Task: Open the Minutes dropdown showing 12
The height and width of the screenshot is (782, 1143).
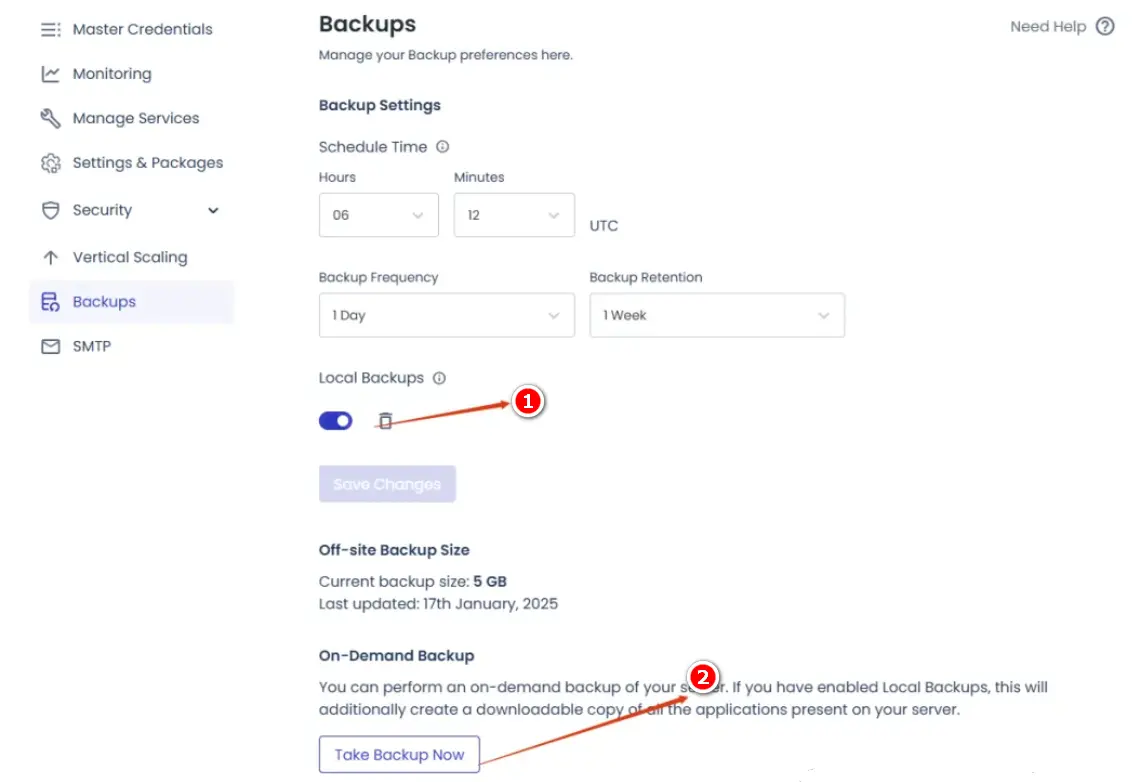Action: 513,215
